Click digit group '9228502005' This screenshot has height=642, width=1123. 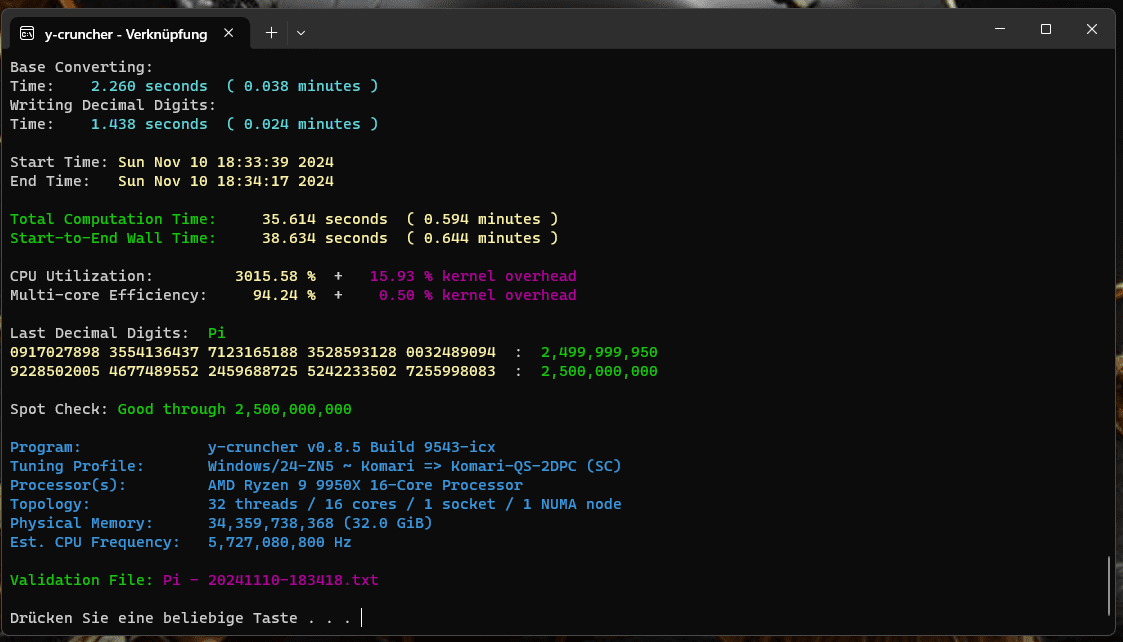(55, 371)
